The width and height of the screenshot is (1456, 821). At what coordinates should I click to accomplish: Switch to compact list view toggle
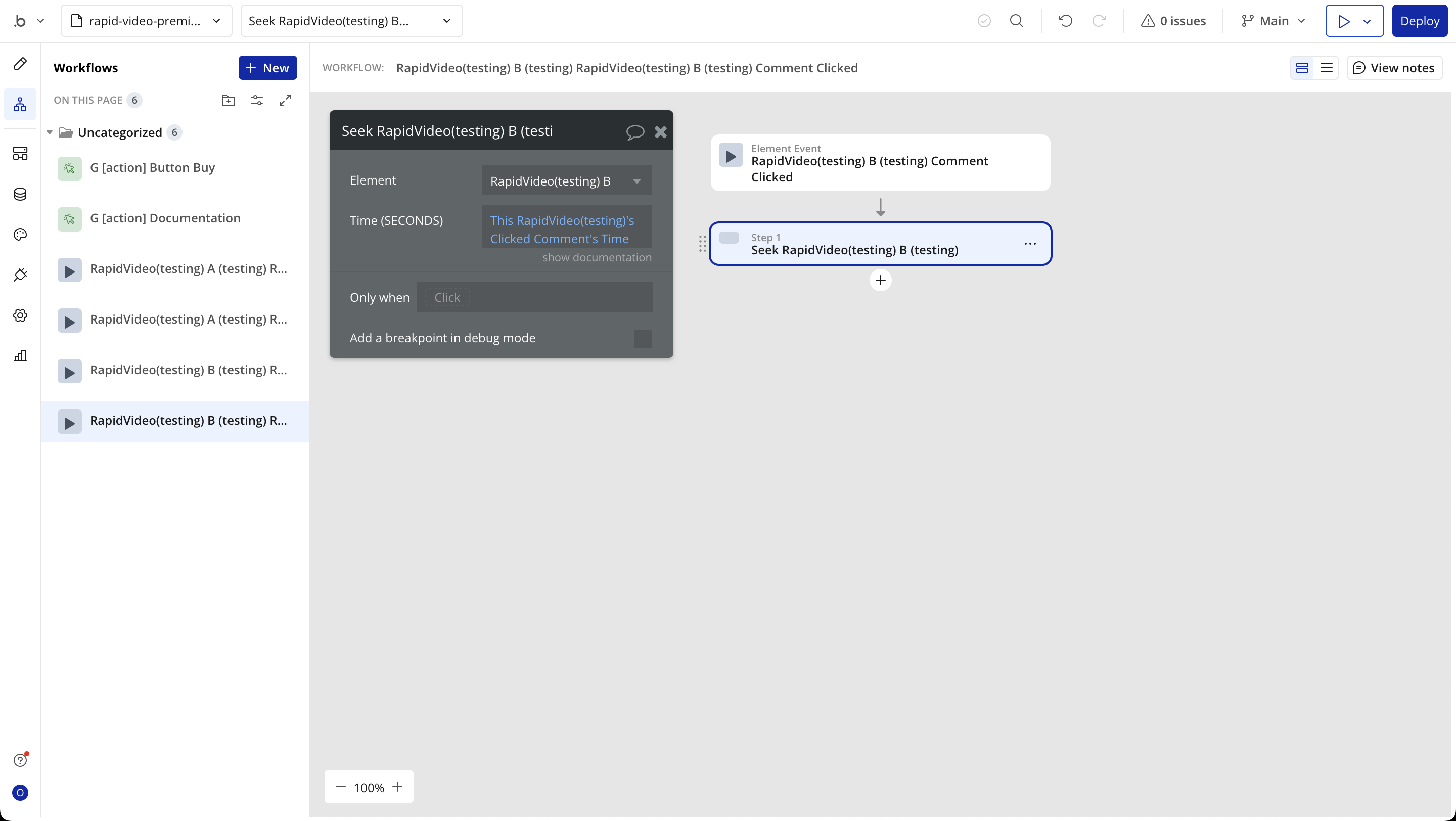point(1326,68)
